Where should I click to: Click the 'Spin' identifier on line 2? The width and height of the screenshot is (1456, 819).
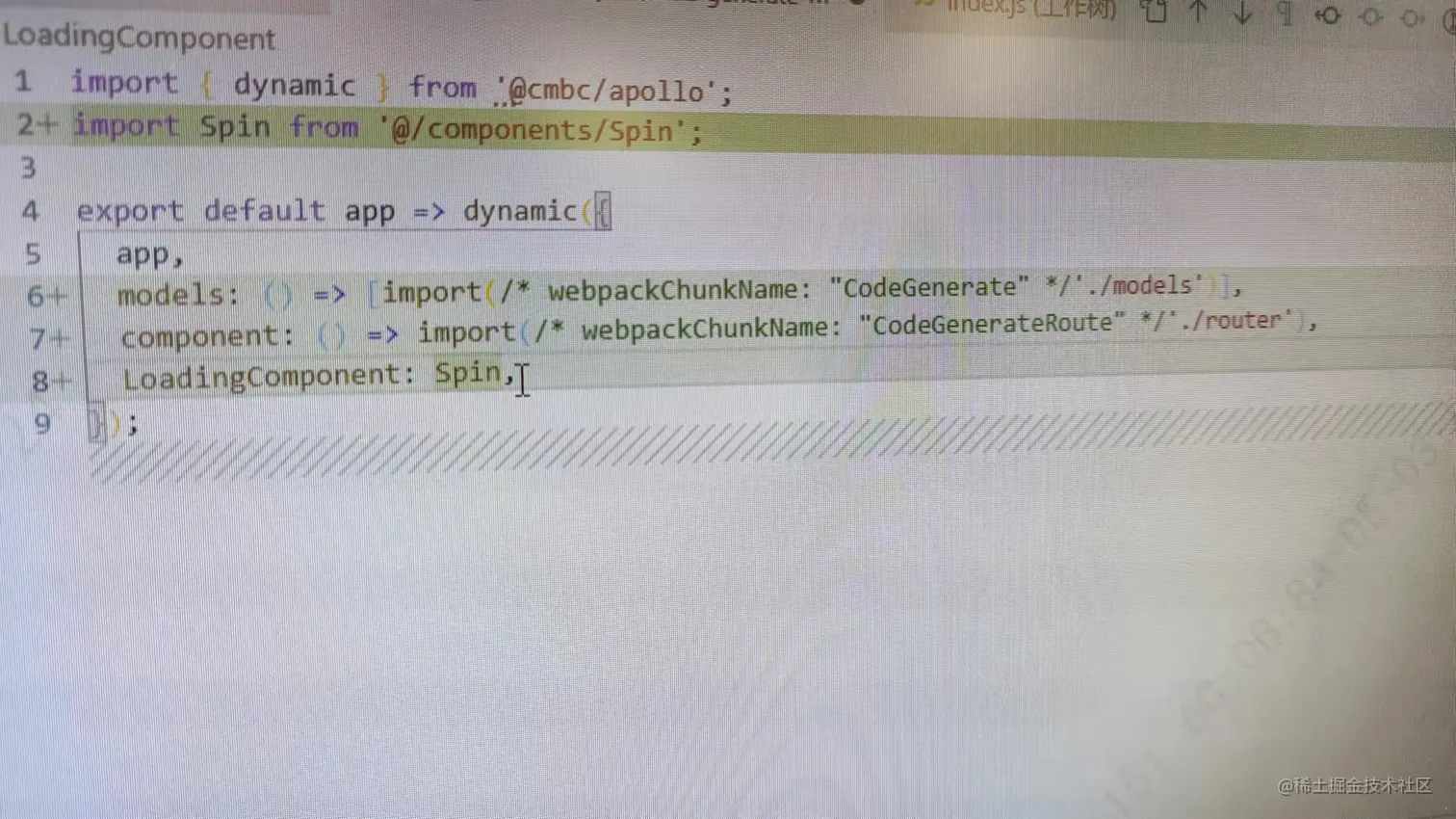click(235, 126)
